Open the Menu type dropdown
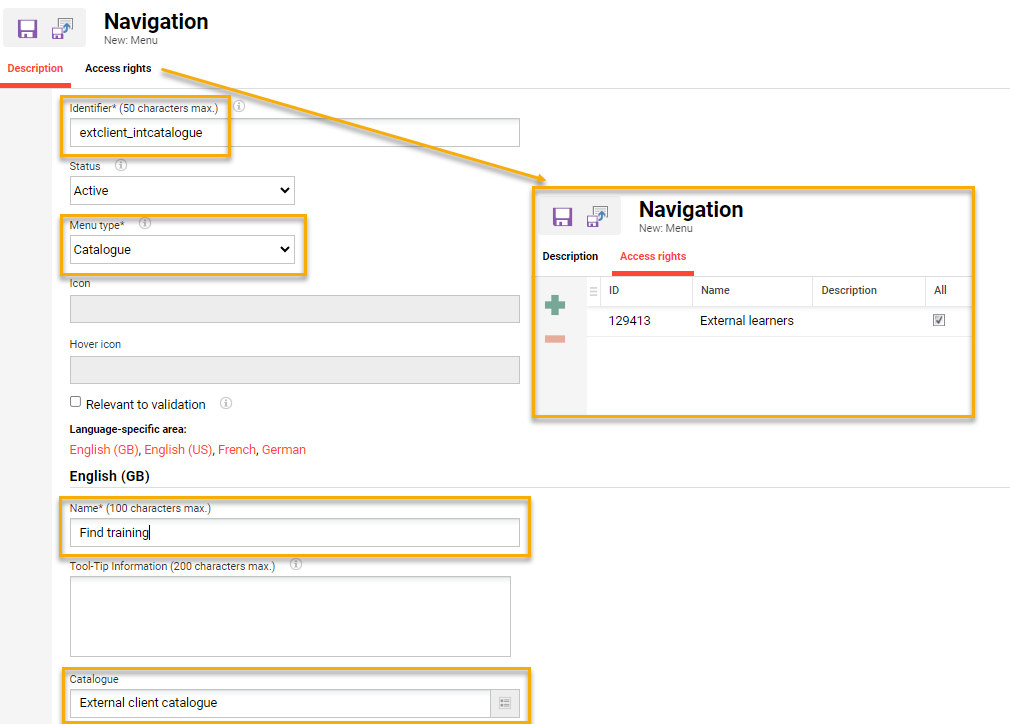The width and height of the screenshot is (1010, 724). tap(183, 250)
